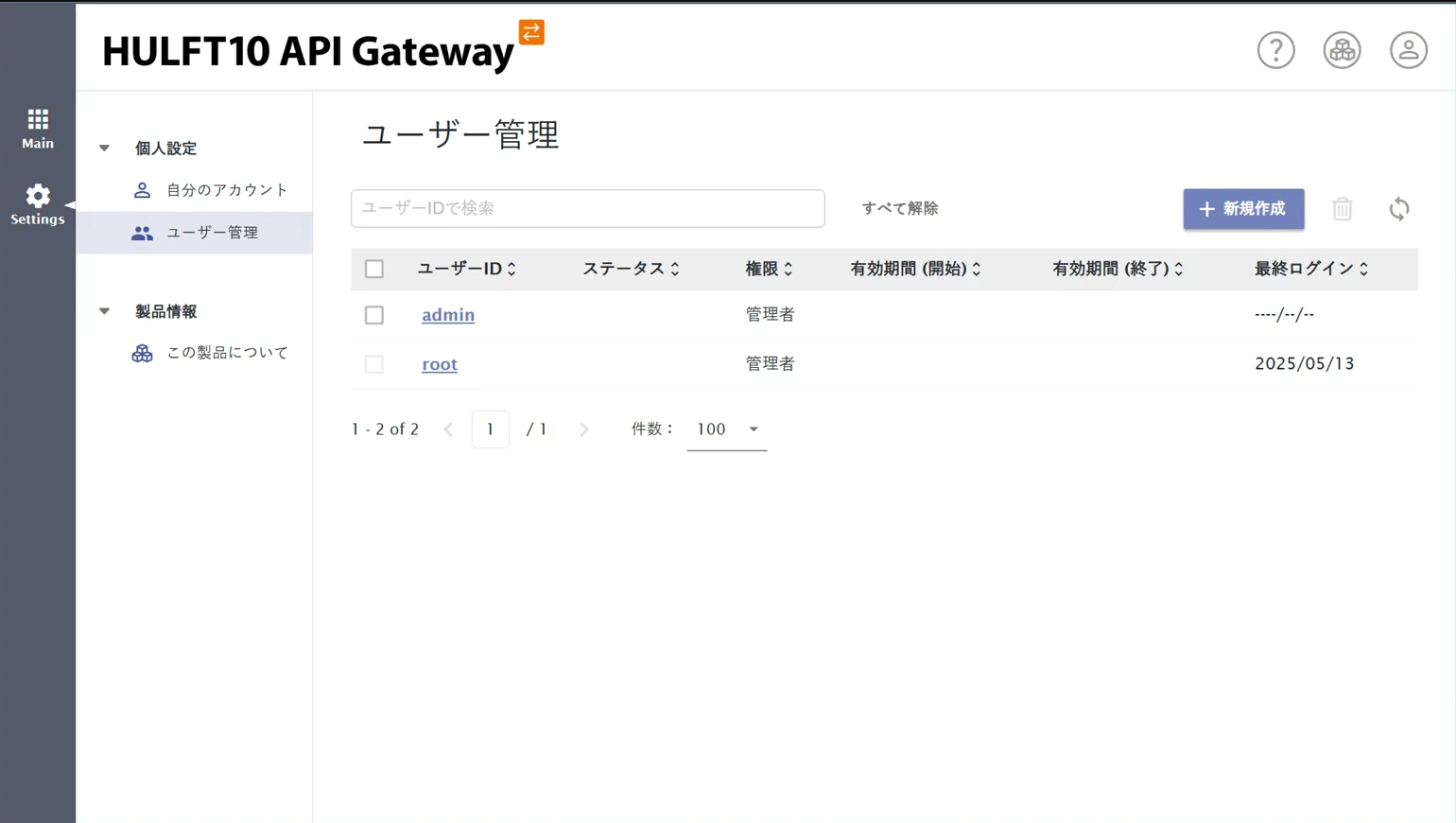Click the 2025/05/13 last login cell
1456x823 pixels.
point(1304,364)
